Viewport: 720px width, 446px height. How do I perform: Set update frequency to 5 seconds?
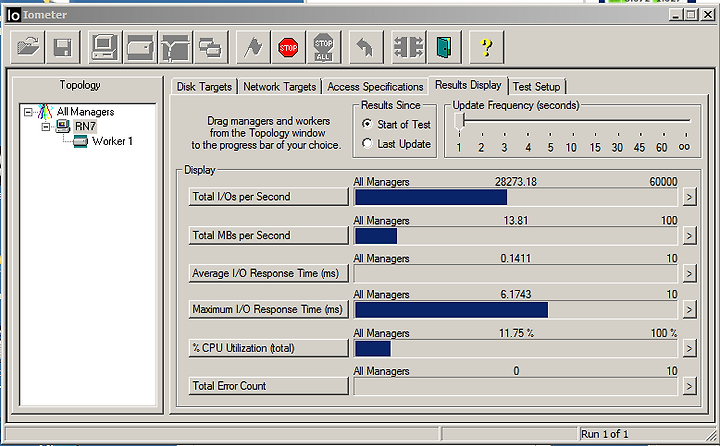[x=550, y=147]
